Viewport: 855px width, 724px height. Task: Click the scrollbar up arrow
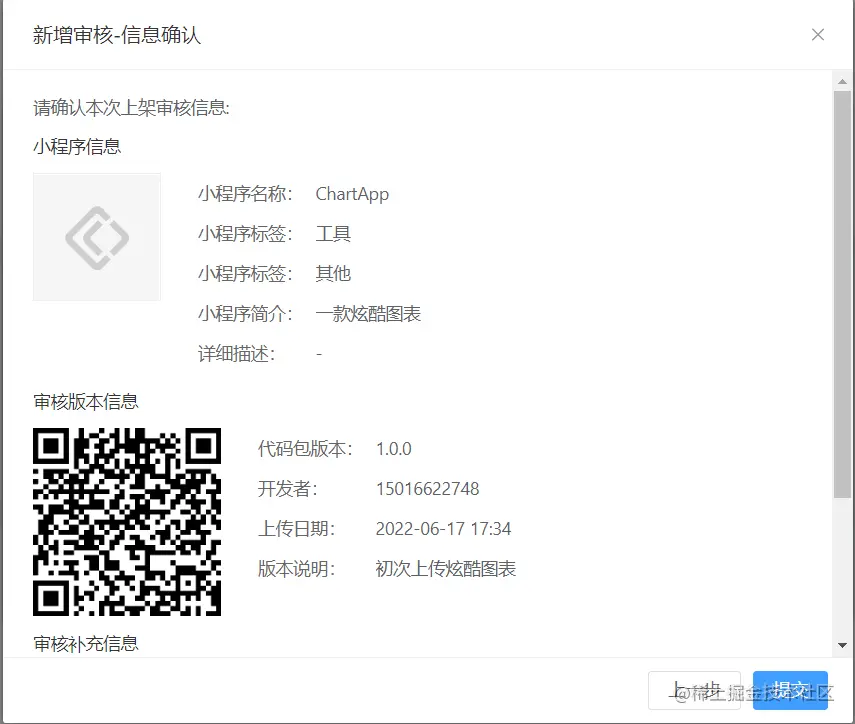point(842,82)
